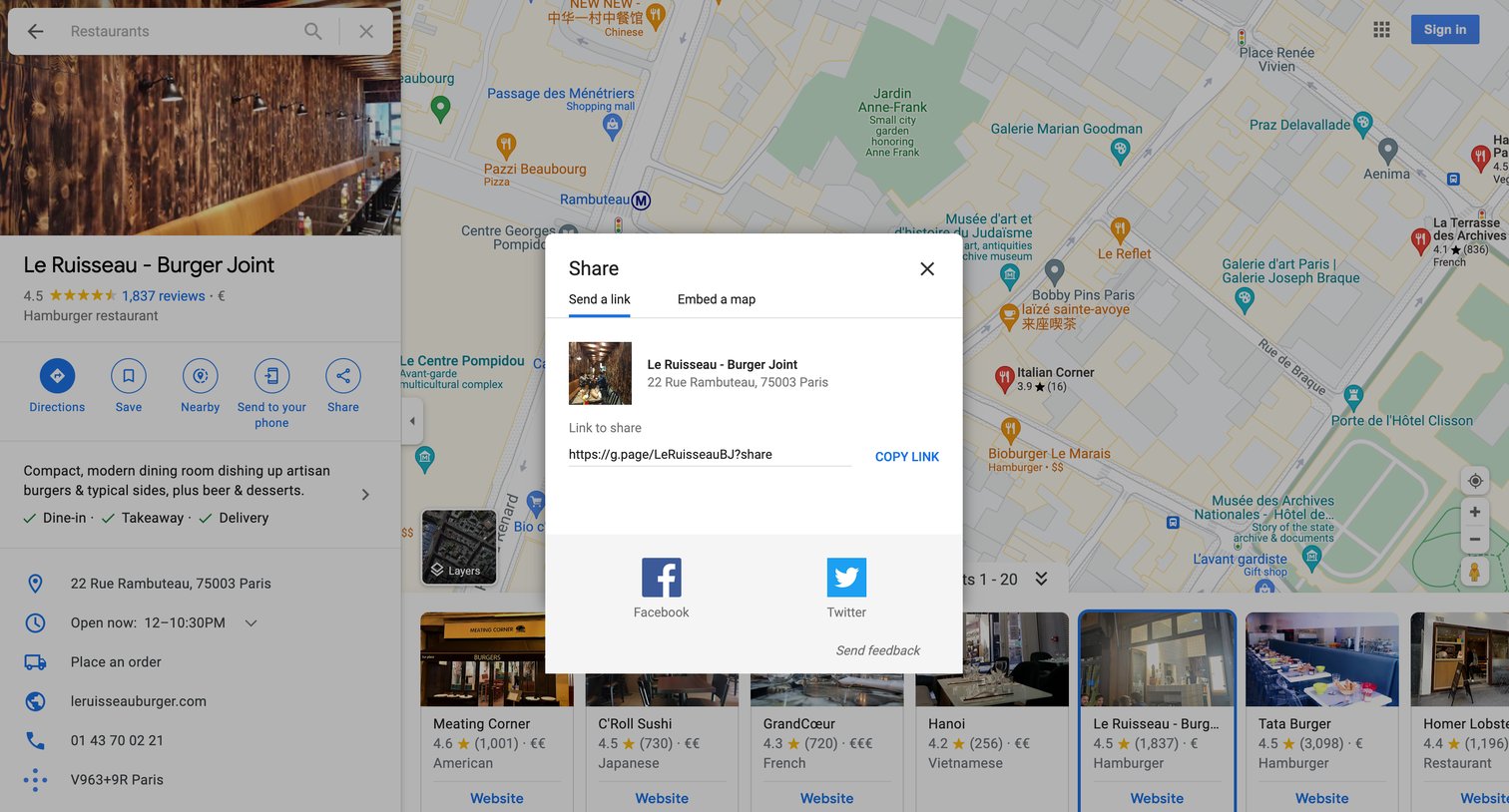This screenshot has height=812, width=1509.
Task: Click the Aenima map pin
Action: point(1387,151)
